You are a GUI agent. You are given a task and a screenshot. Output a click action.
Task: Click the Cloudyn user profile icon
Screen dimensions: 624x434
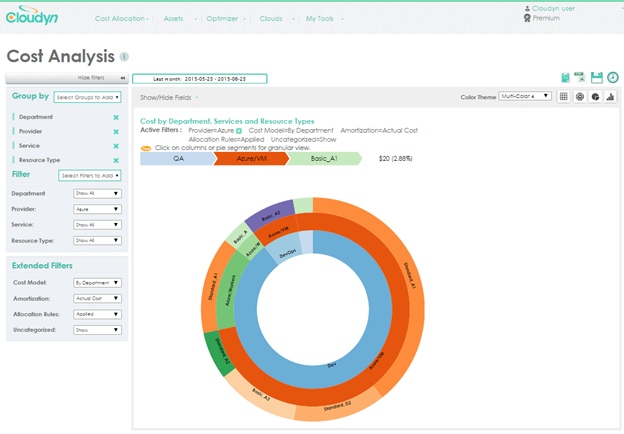527,8
